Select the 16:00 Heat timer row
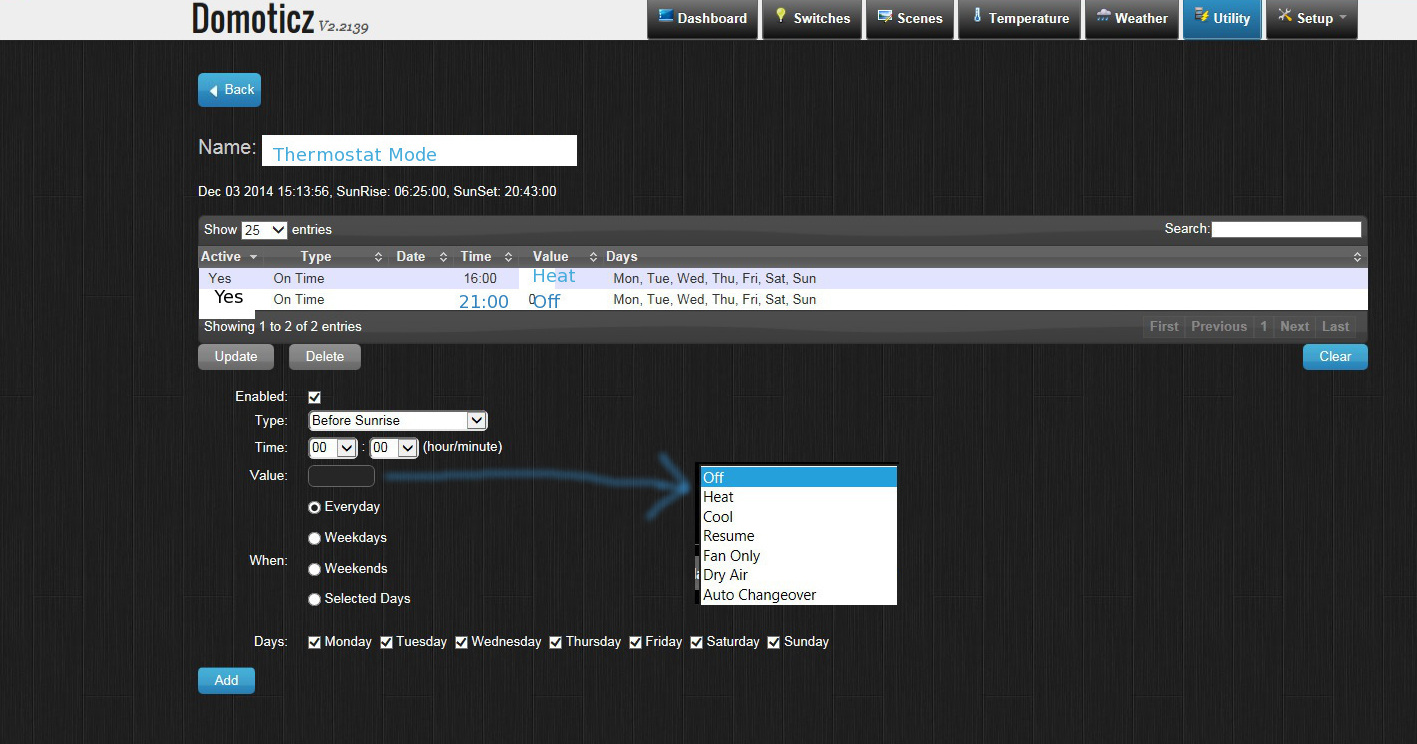This screenshot has height=744, width=1417. point(783,278)
